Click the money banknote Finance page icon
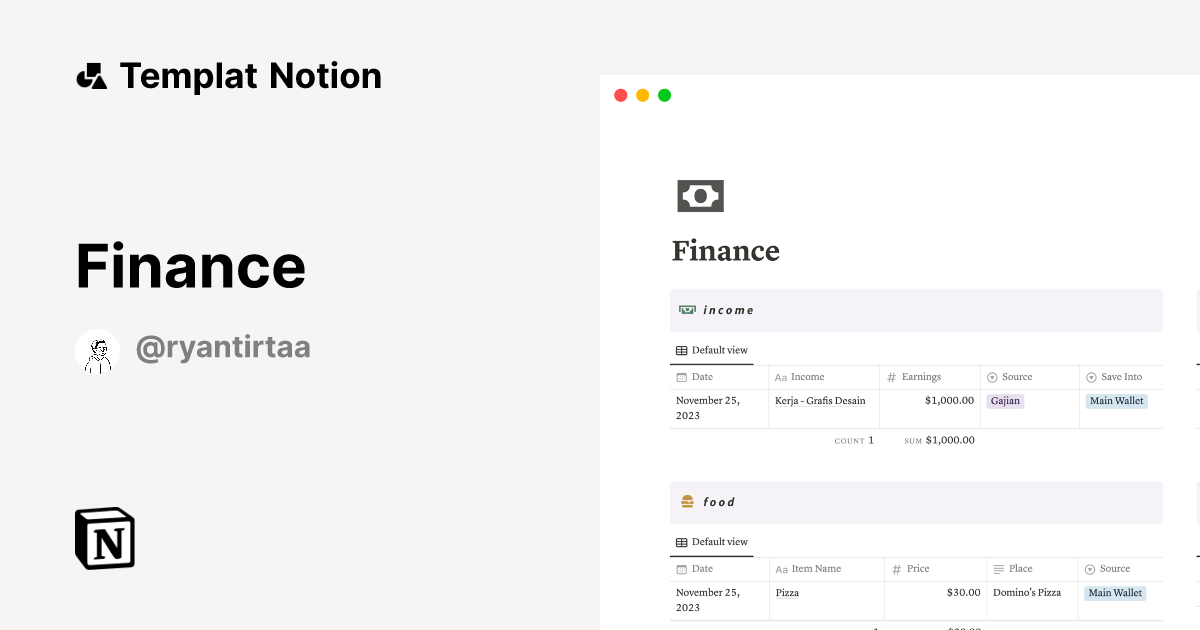Screen dimensions: 1200x630 point(700,196)
